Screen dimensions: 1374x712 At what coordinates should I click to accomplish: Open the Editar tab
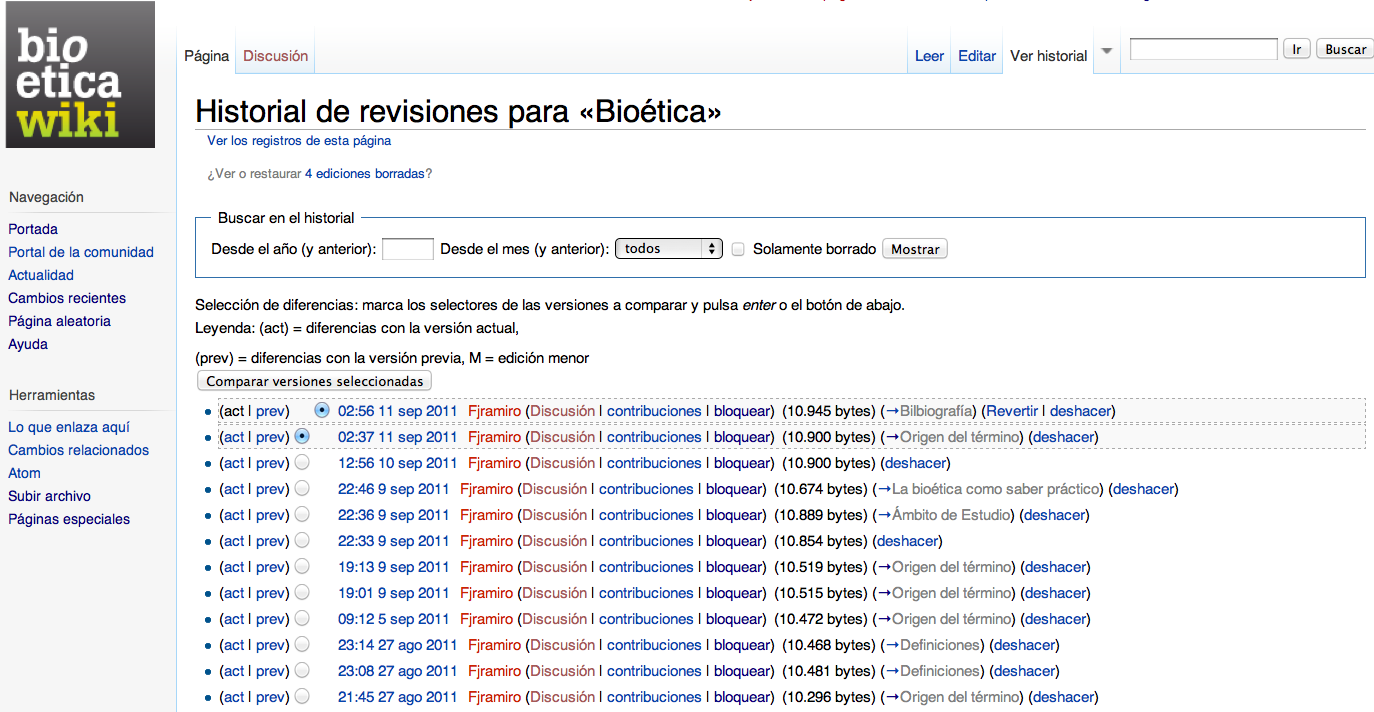(x=976, y=56)
